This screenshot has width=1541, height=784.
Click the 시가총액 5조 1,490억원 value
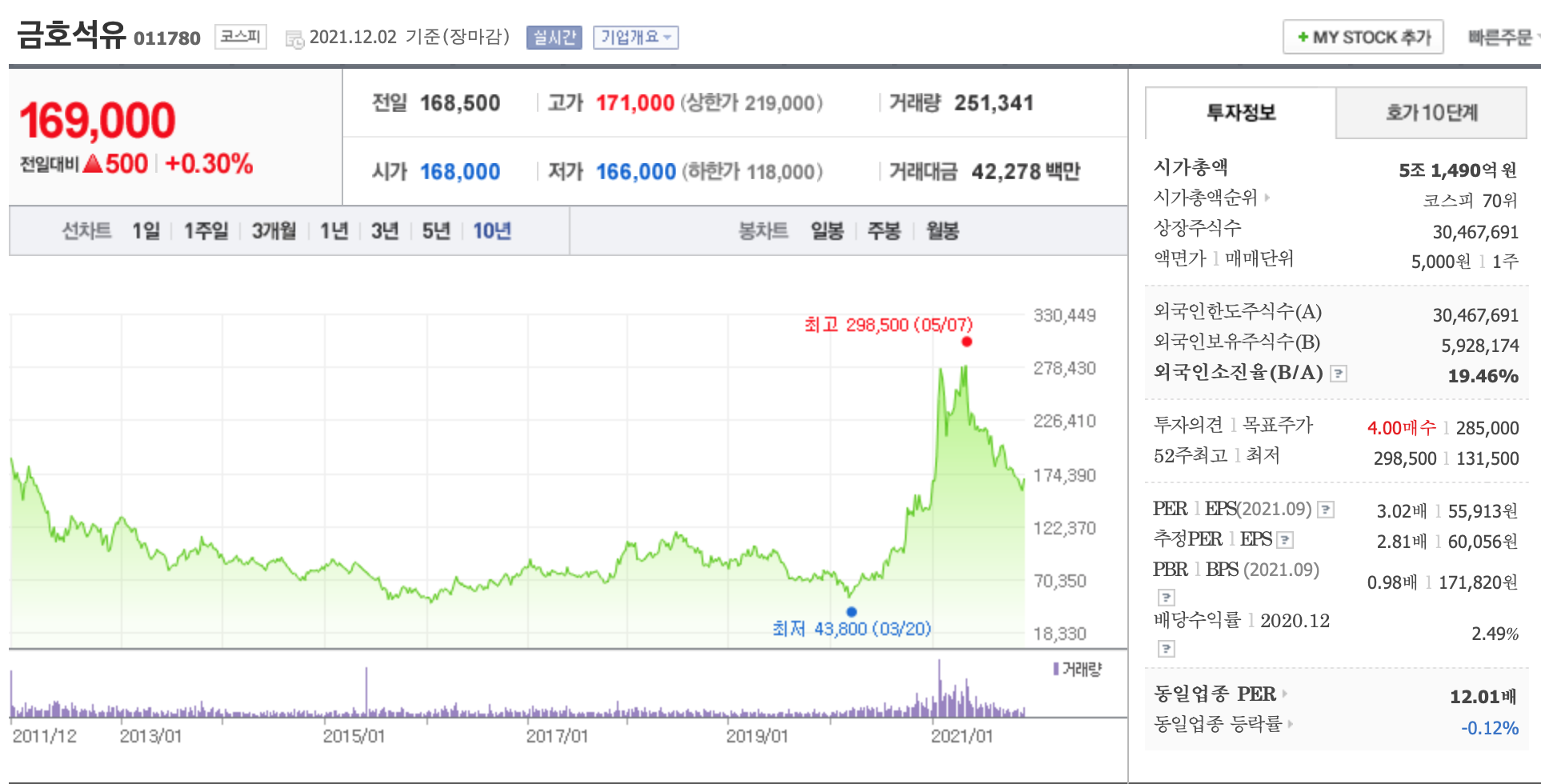1458,170
